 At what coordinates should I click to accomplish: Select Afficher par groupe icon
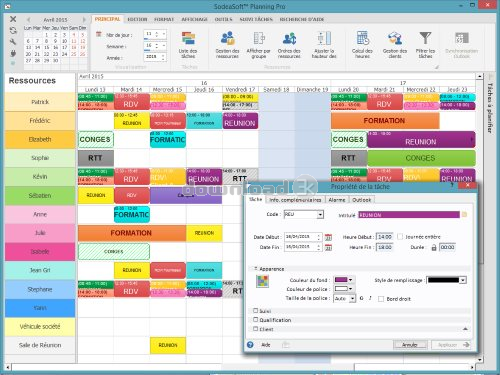point(259,38)
